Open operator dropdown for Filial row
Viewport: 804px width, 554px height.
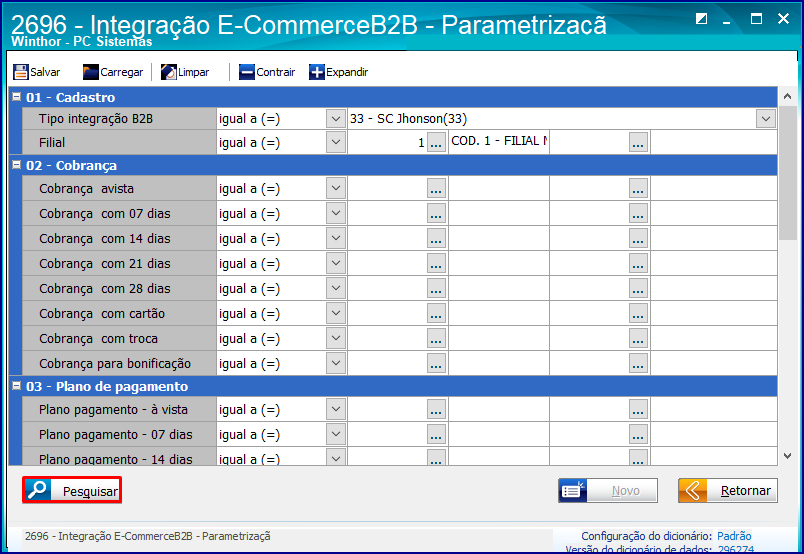pyautogui.click(x=336, y=142)
